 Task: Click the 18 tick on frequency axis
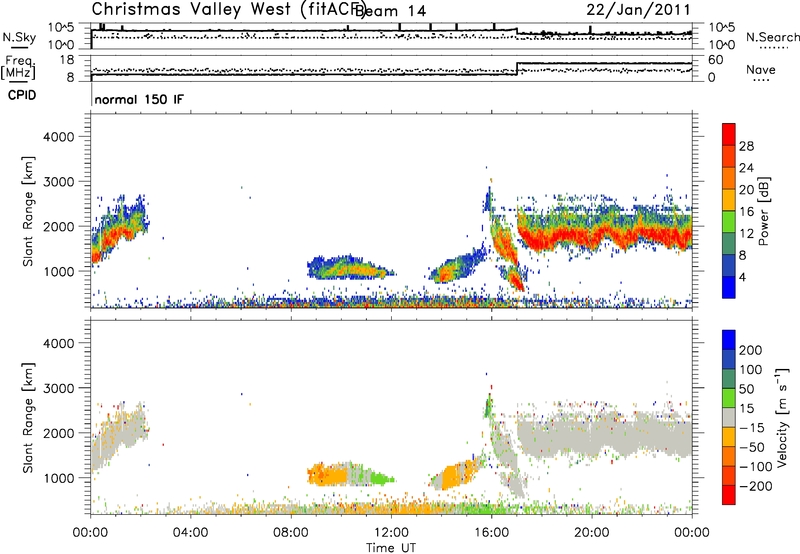(67, 60)
